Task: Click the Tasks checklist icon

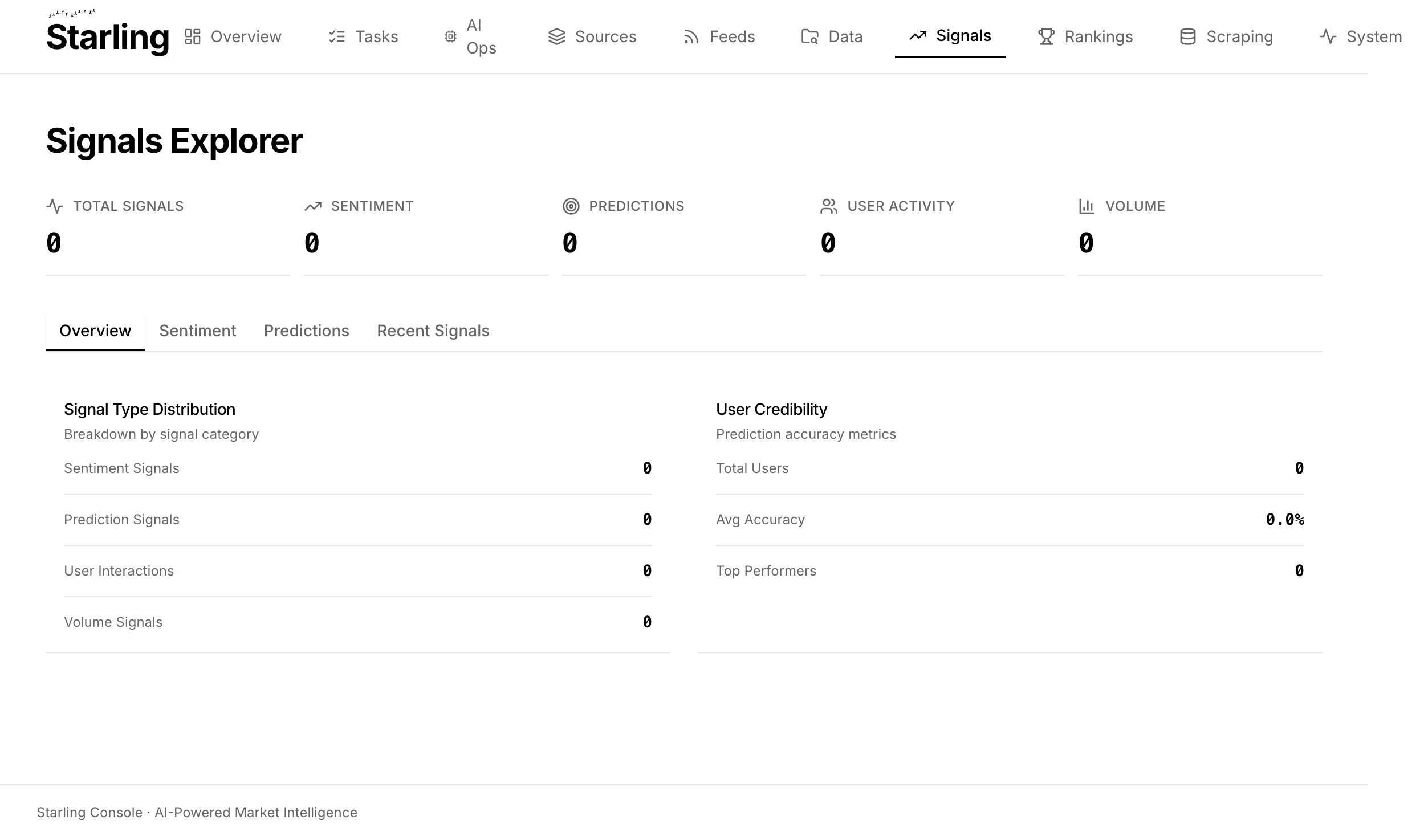Action: 337,36
